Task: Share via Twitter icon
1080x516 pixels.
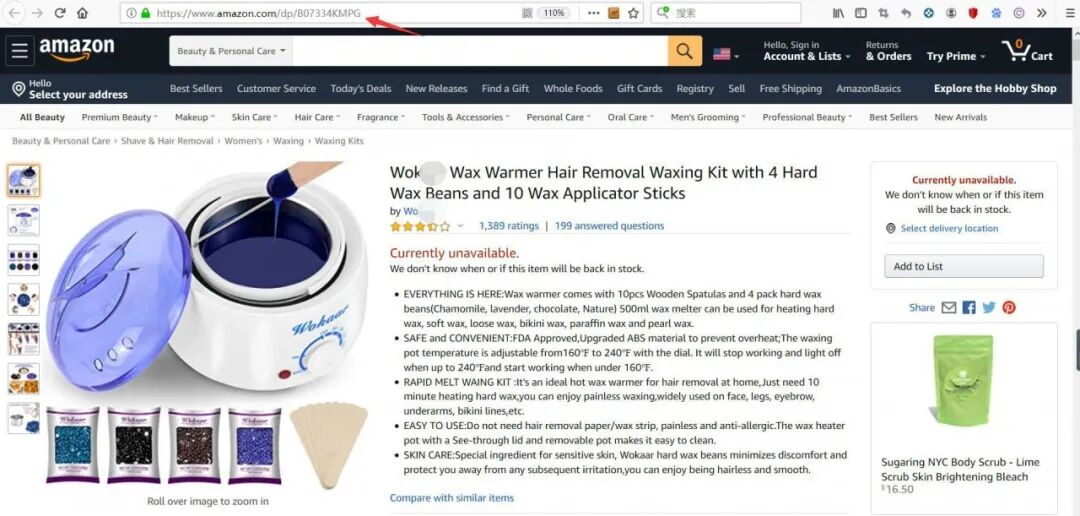Action: coord(989,307)
